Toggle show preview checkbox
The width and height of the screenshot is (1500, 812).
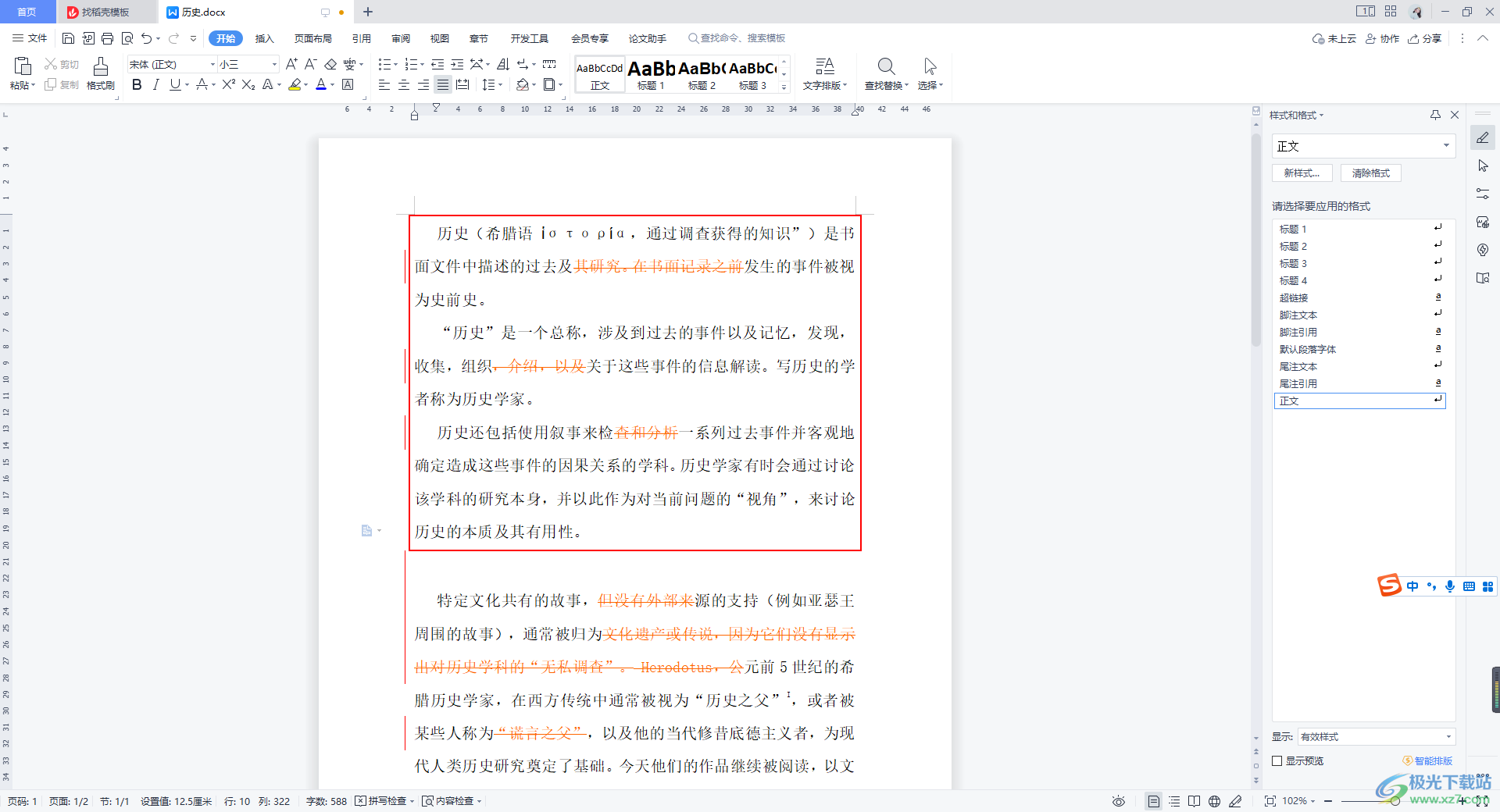click(x=1277, y=760)
